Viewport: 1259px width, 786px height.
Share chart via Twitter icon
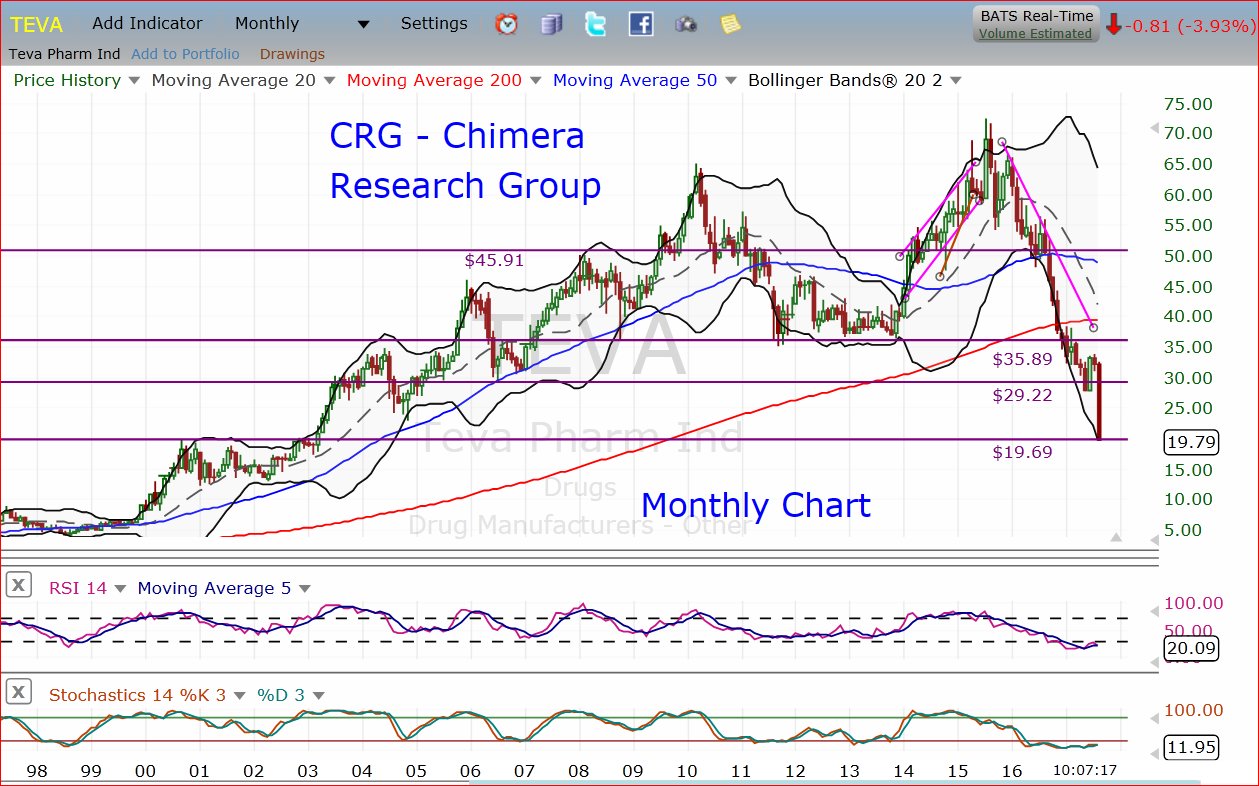pos(596,24)
